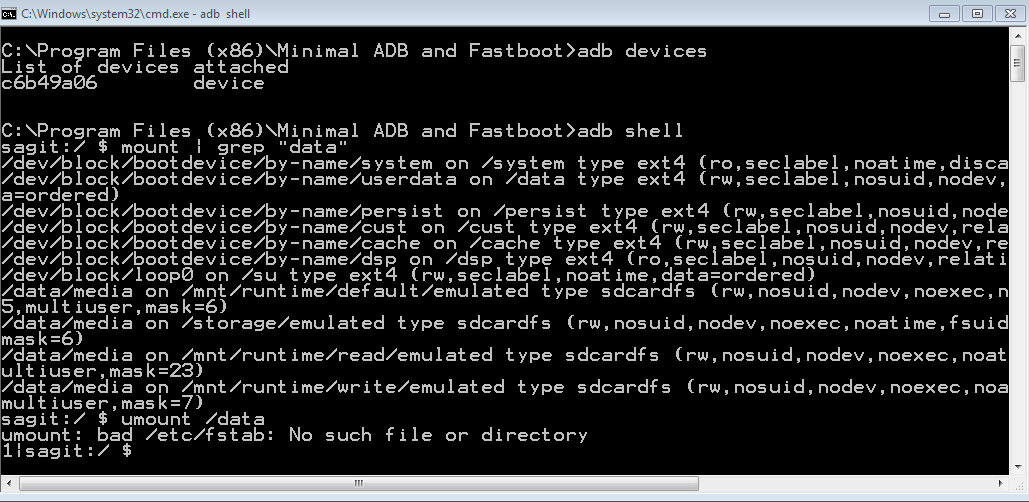Viewport: 1029px width, 502px height.
Task: Click the device serial c6b49a06
Action: click(x=49, y=83)
